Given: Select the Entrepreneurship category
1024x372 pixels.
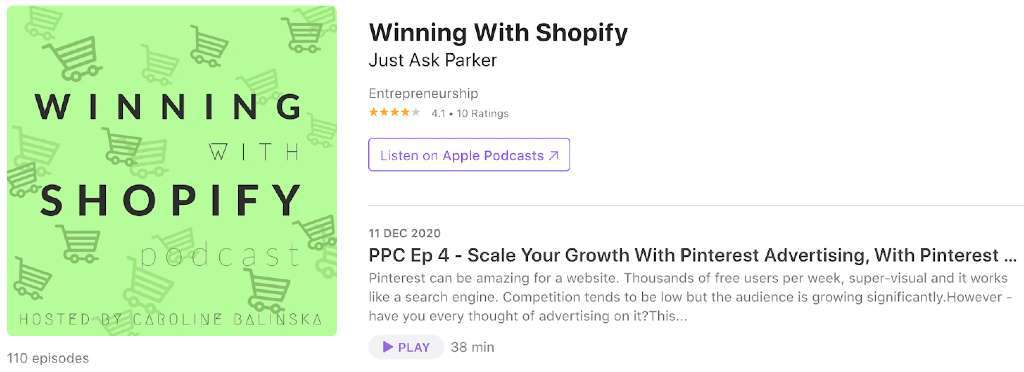Looking at the screenshot, I should [x=423, y=93].
